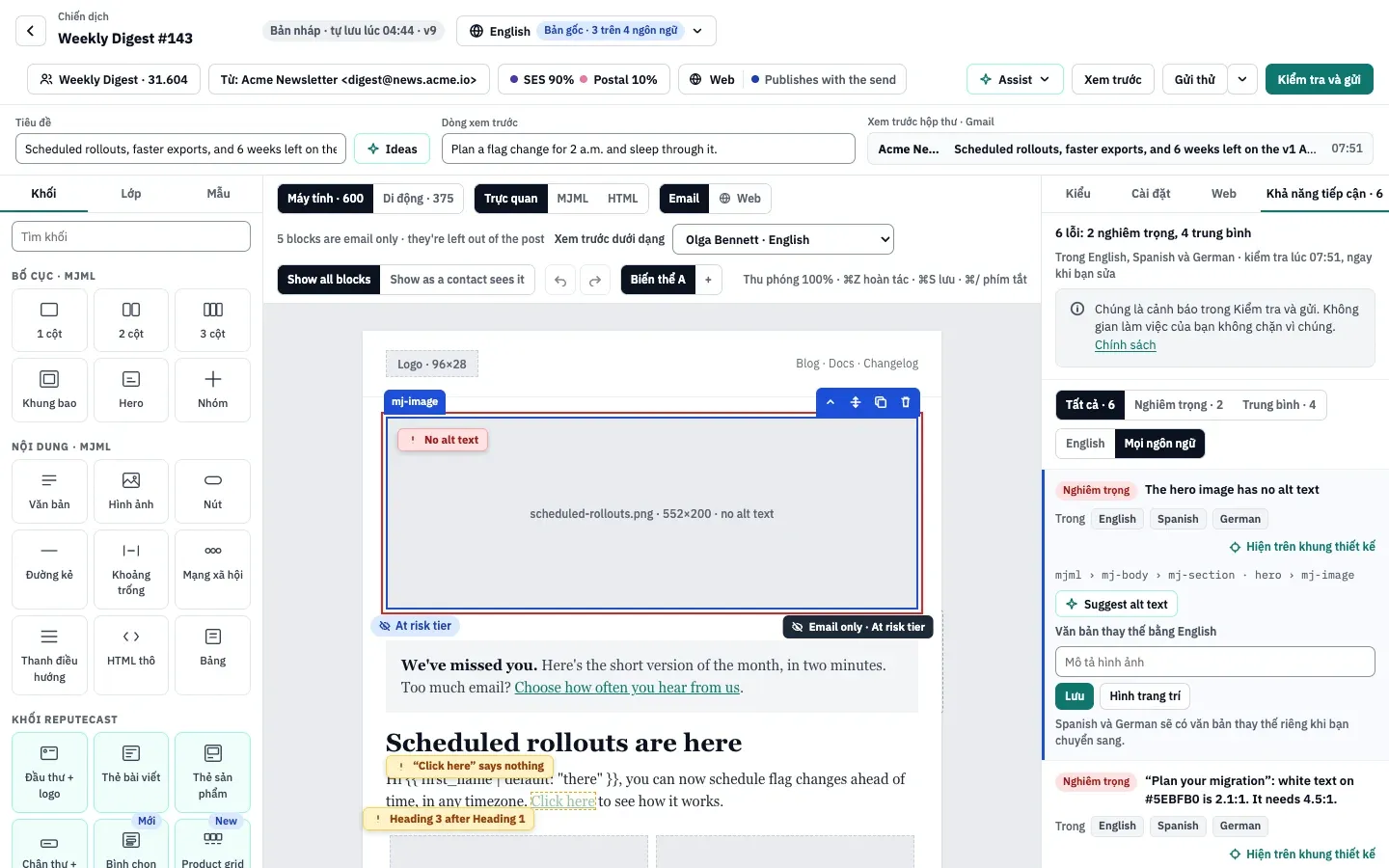Insert the Khung bao wrapper block
Image resolution: width=1389 pixels, height=868 pixels.
click(49, 390)
